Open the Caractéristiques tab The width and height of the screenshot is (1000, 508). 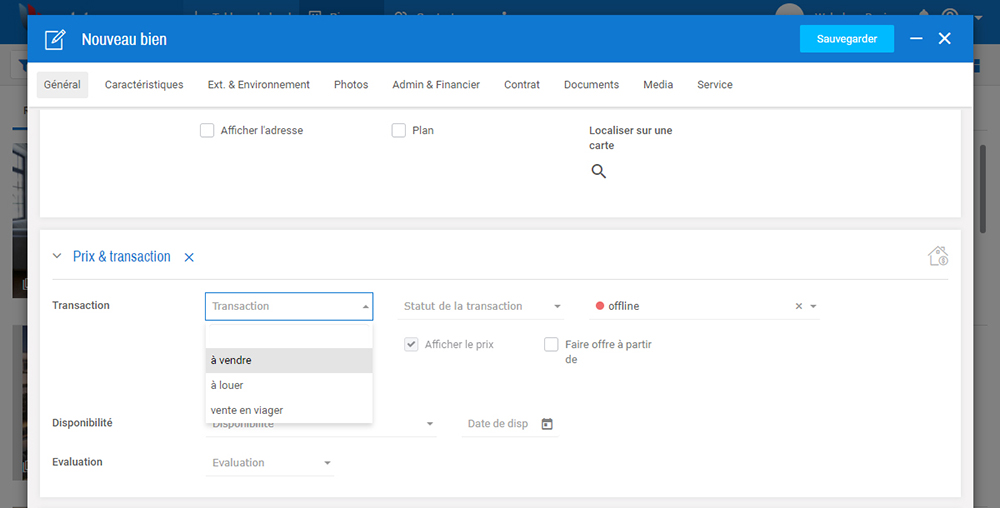144,85
